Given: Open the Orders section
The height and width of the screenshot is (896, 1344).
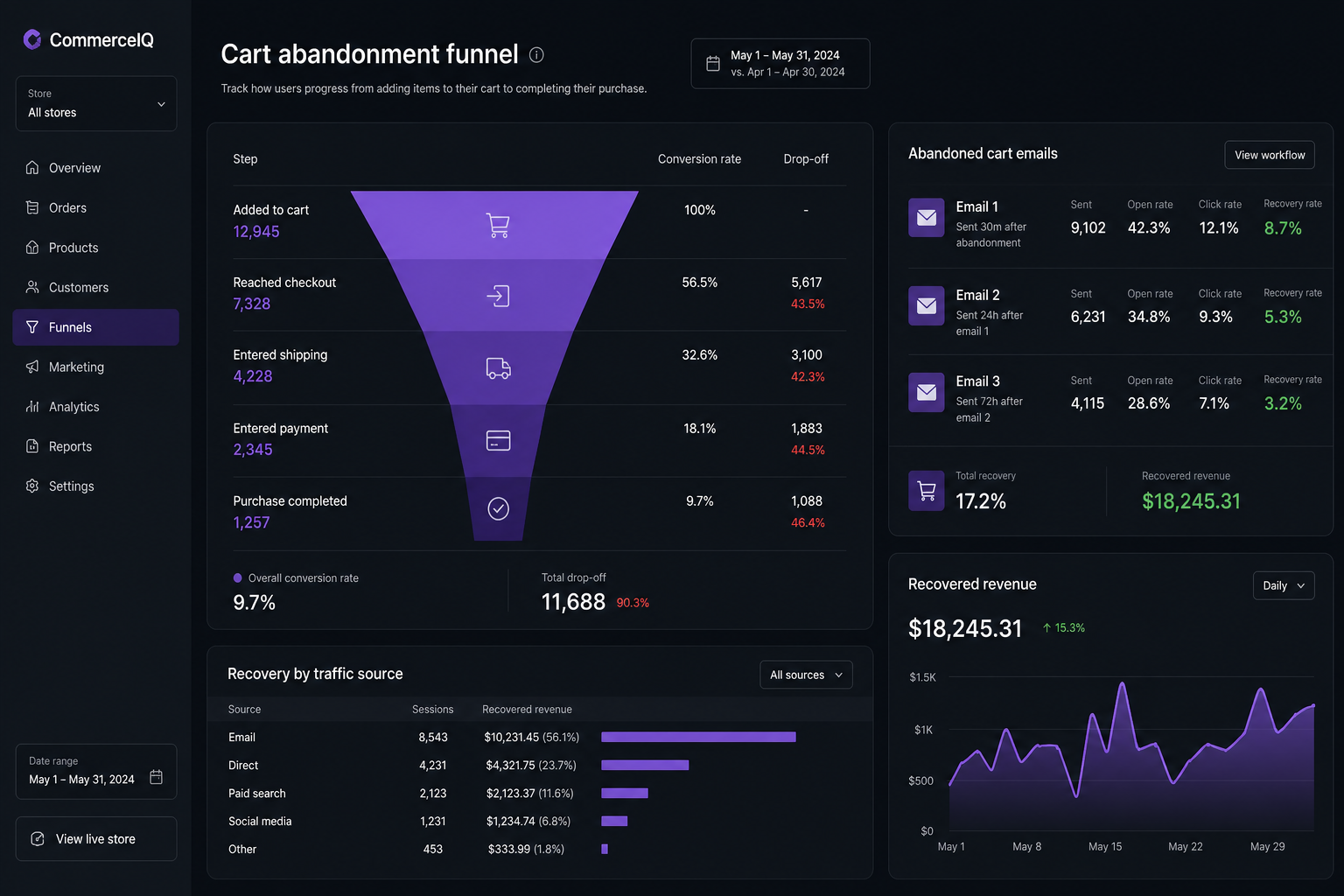Looking at the screenshot, I should coord(96,207).
